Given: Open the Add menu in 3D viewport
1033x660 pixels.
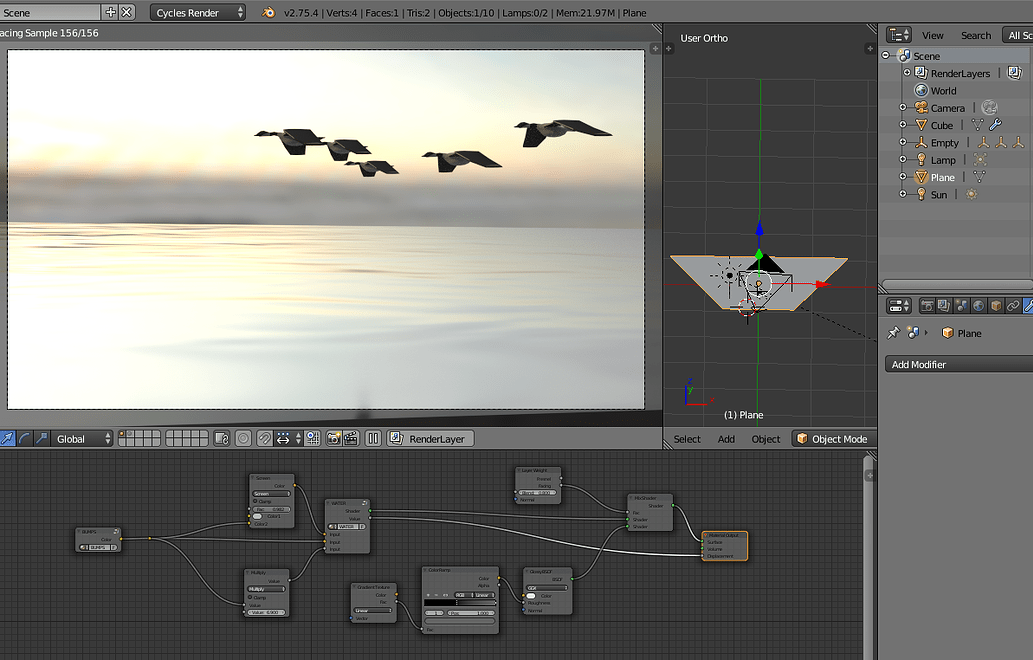Looking at the screenshot, I should coord(726,439).
